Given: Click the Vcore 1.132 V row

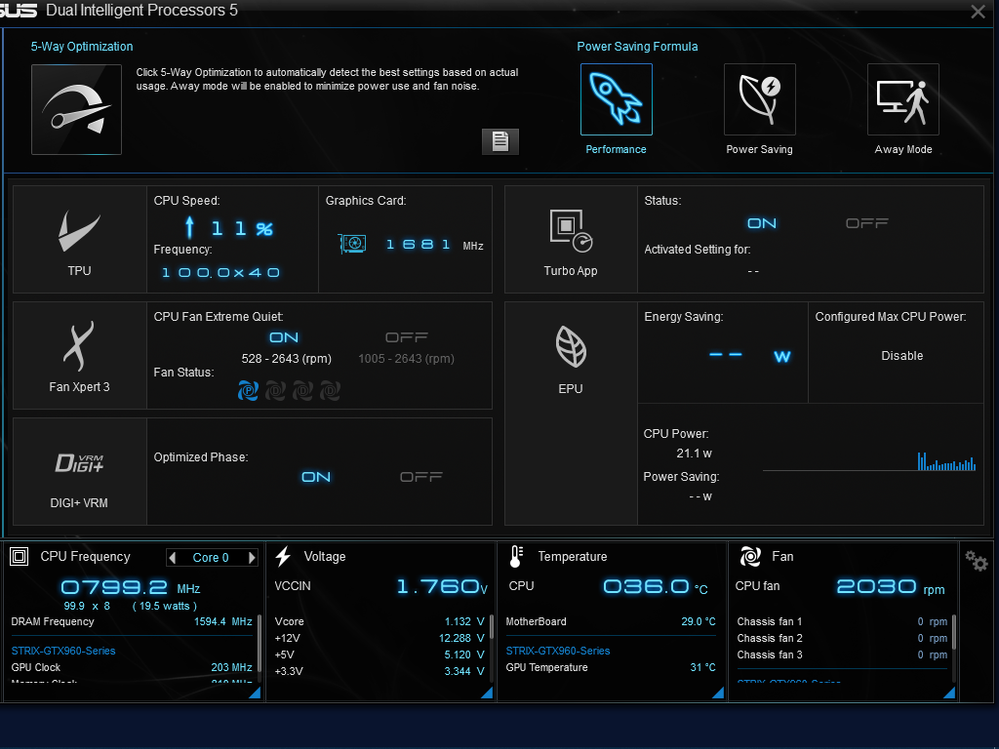Looking at the screenshot, I should coord(380,622).
